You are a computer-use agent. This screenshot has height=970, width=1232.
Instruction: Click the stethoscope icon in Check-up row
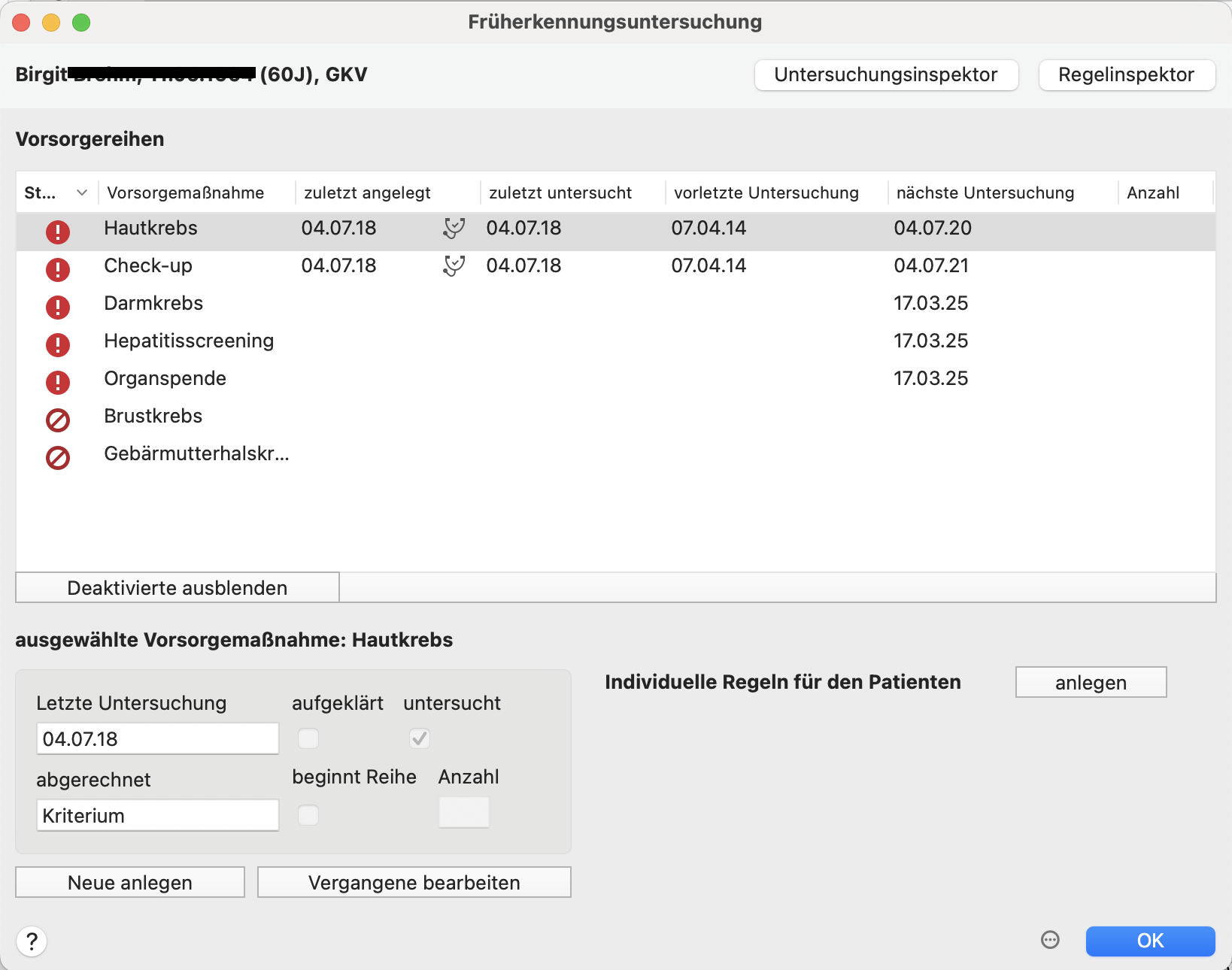pyautogui.click(x=454, y=265)
